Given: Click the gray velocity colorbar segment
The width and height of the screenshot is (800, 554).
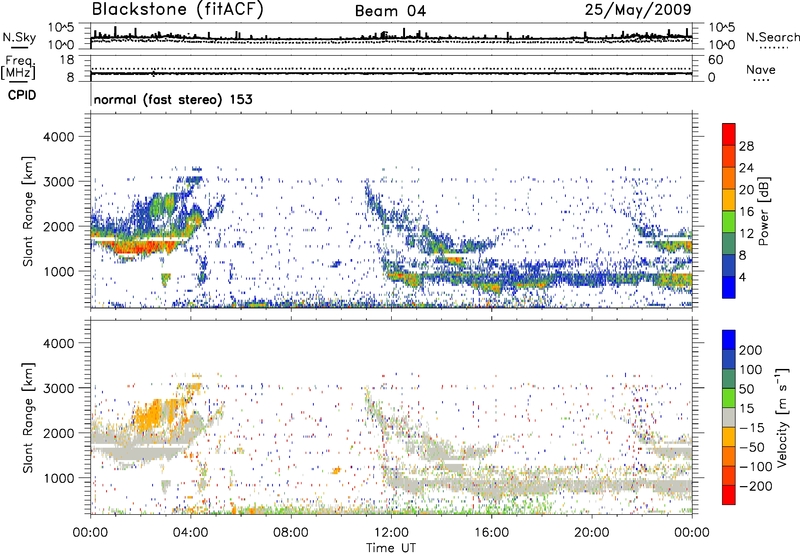Looking at the screenshot, I should point(729,417).
